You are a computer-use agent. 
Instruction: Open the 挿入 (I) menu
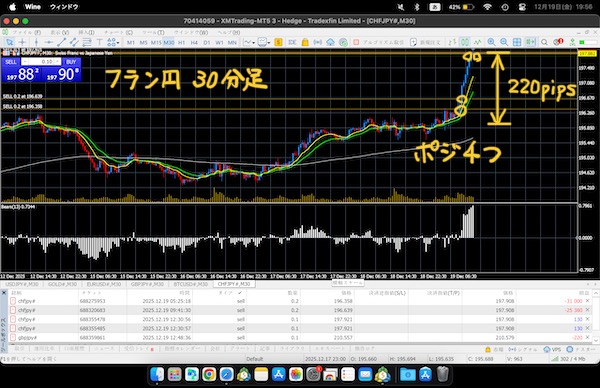coord(86,33)
